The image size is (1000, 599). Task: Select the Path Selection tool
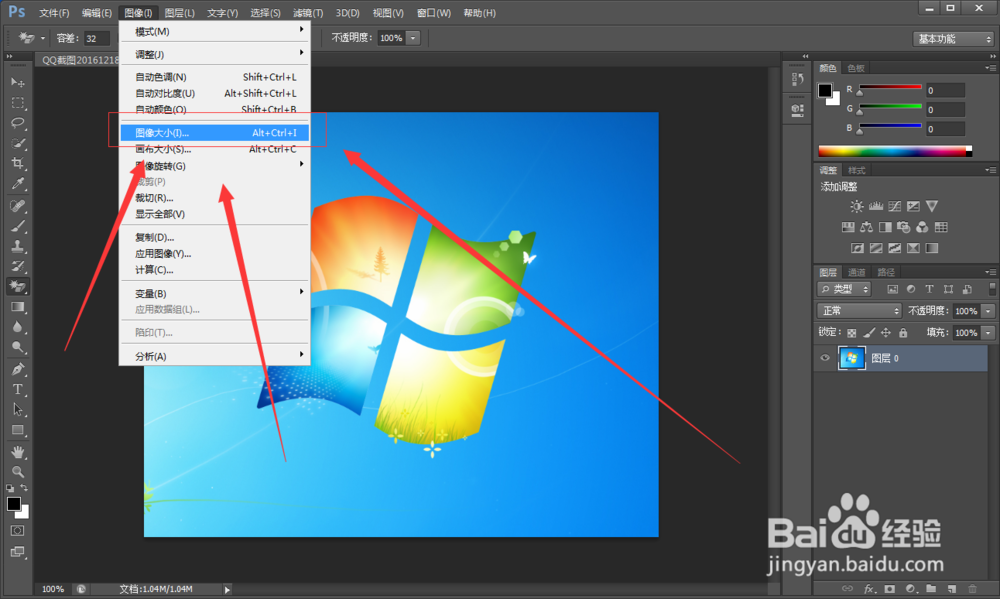click(17, 410)
